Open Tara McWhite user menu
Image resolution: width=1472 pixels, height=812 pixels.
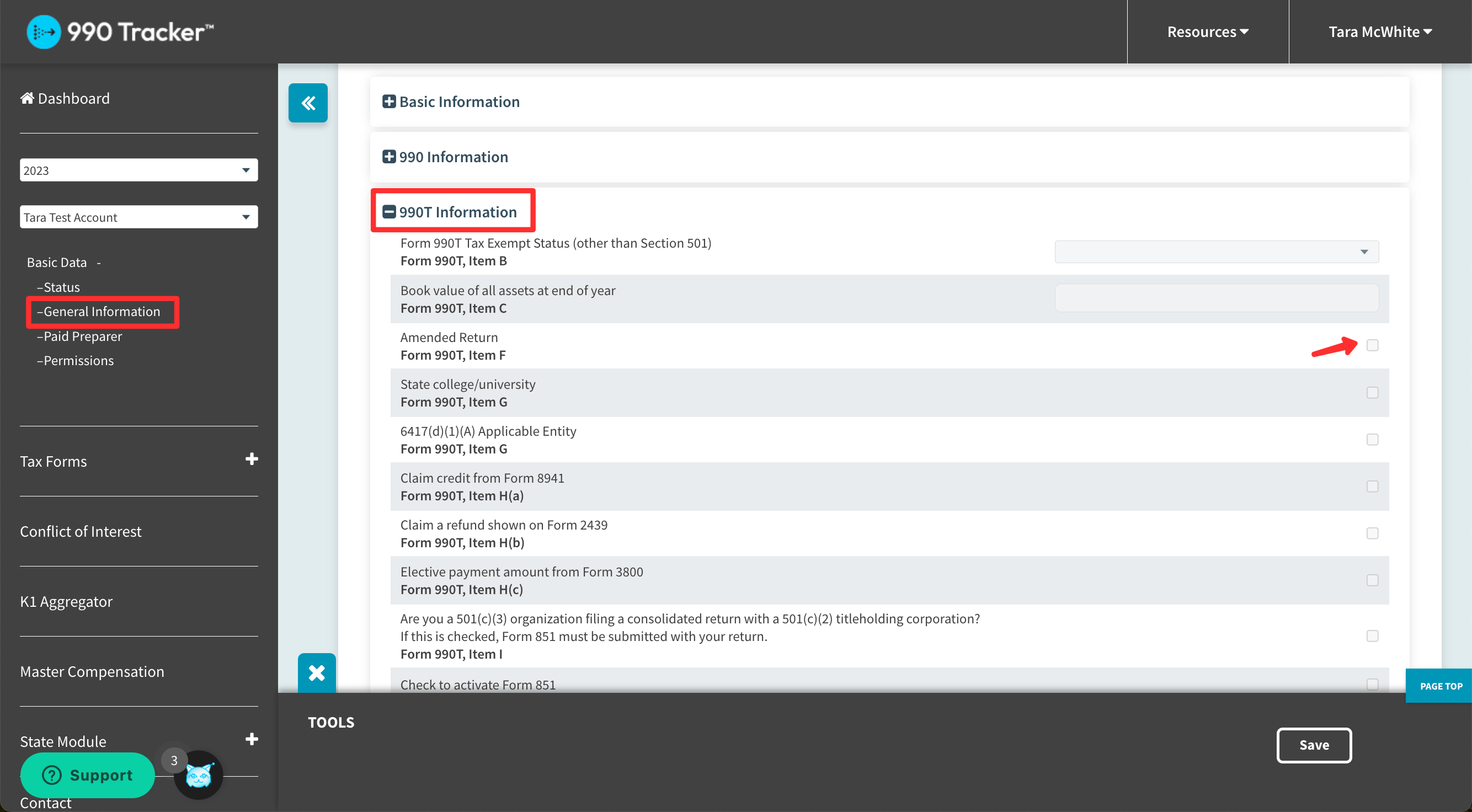1379,32
